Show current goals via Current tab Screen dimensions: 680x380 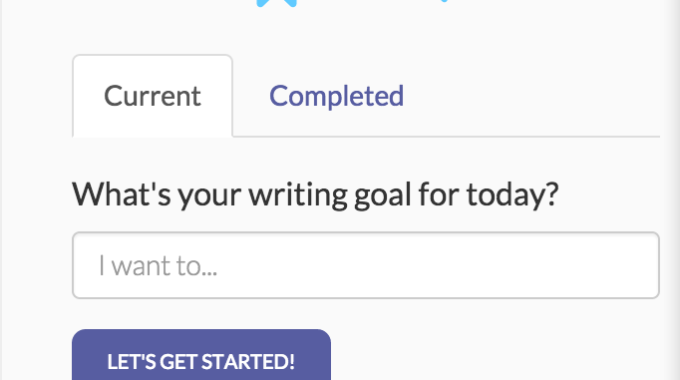coord(152,96)
